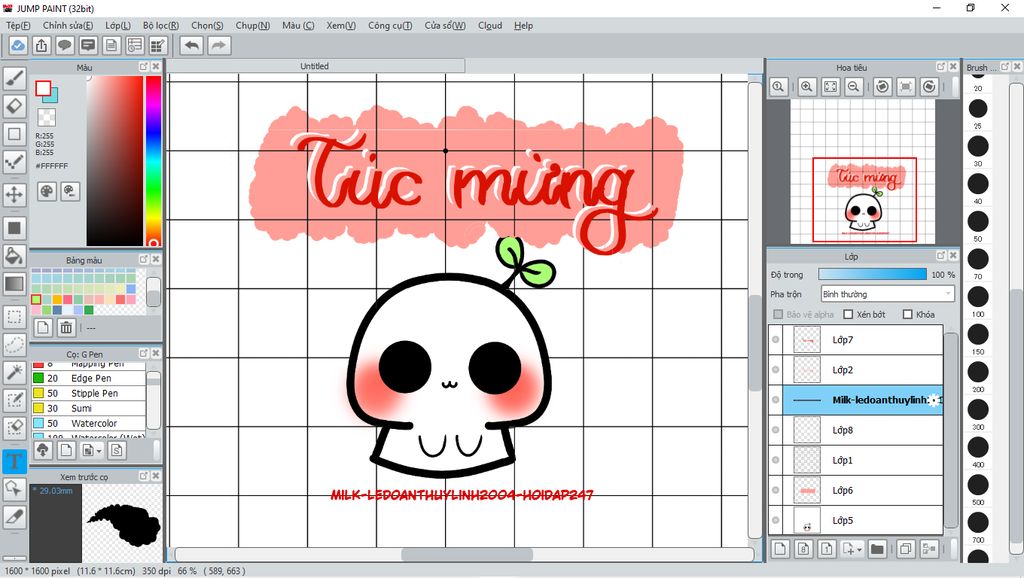Click the Undo arrow

click(x=191, y=45)
